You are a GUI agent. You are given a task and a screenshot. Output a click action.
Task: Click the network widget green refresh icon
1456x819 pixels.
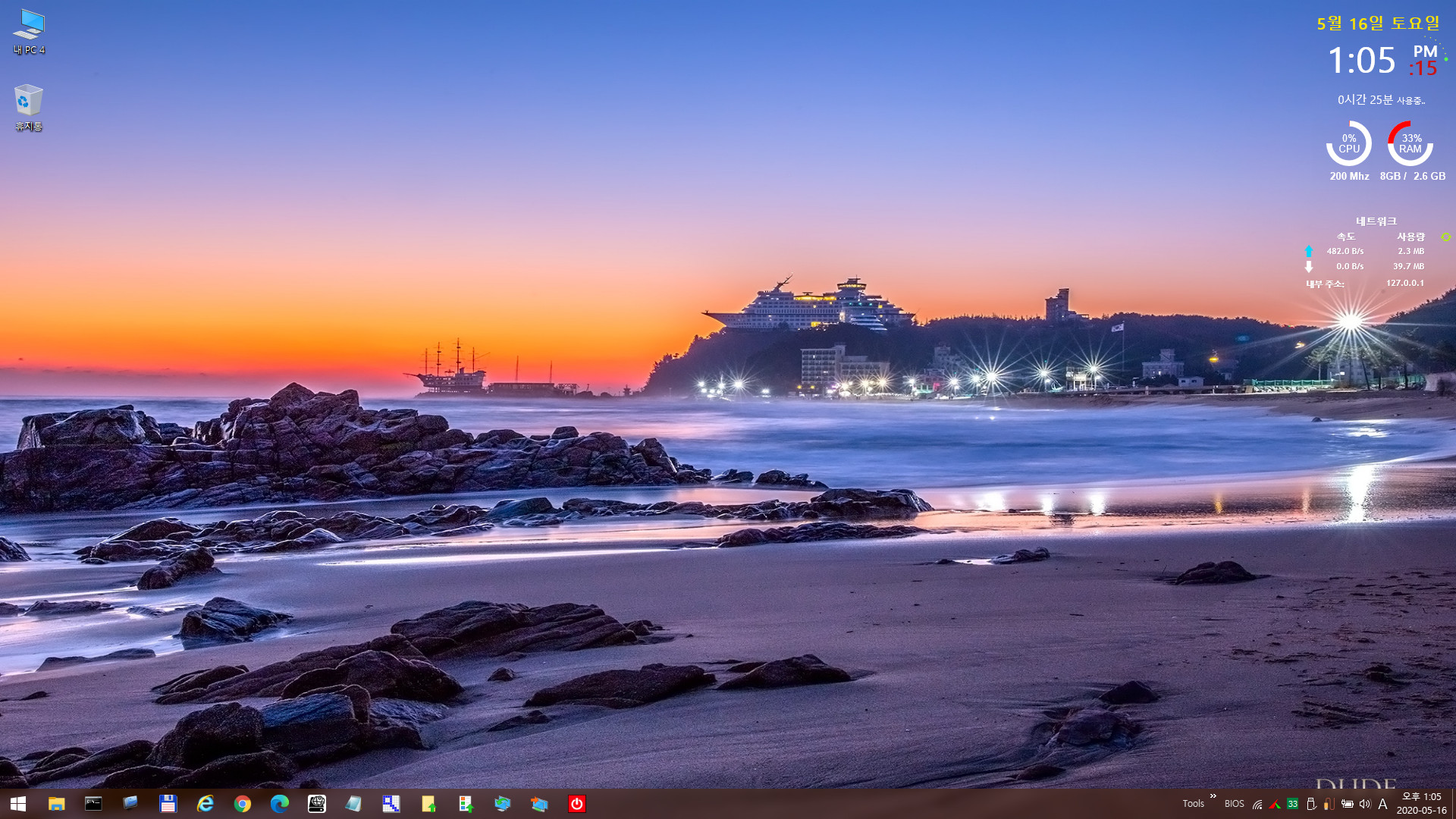tap(1445, 237)
